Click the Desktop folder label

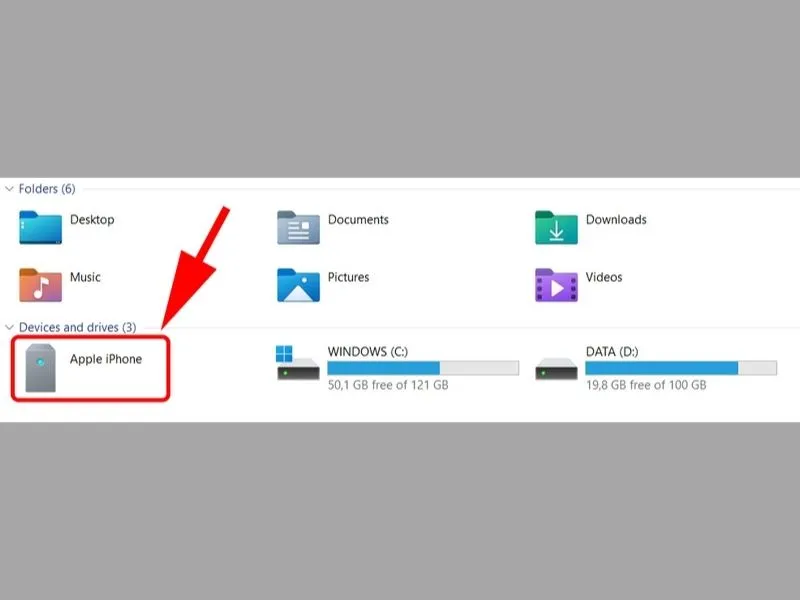point(92,219)
